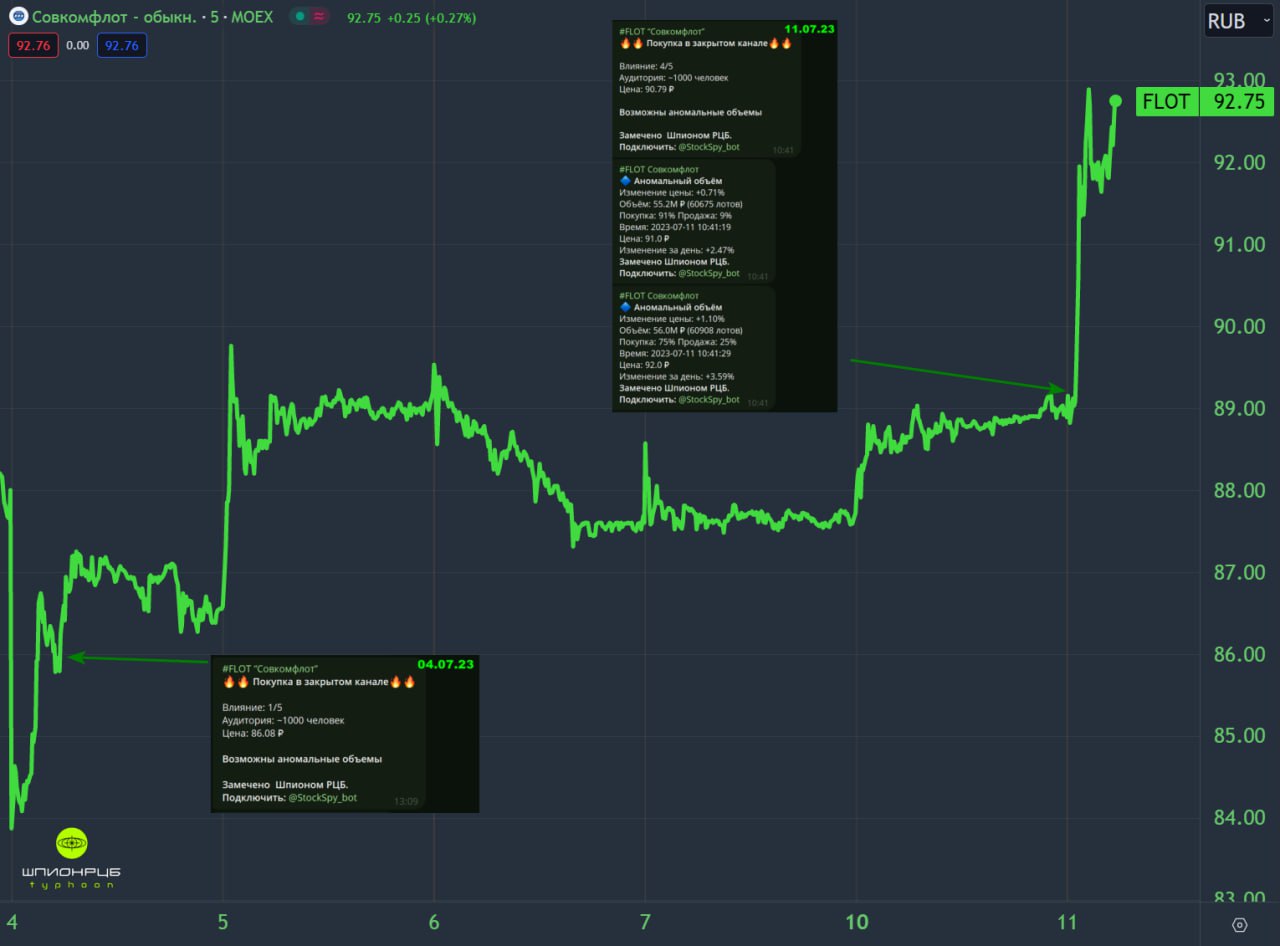Click the red 92.76 sell price button
Screen dimensions: 1280x946
point(33,45)
